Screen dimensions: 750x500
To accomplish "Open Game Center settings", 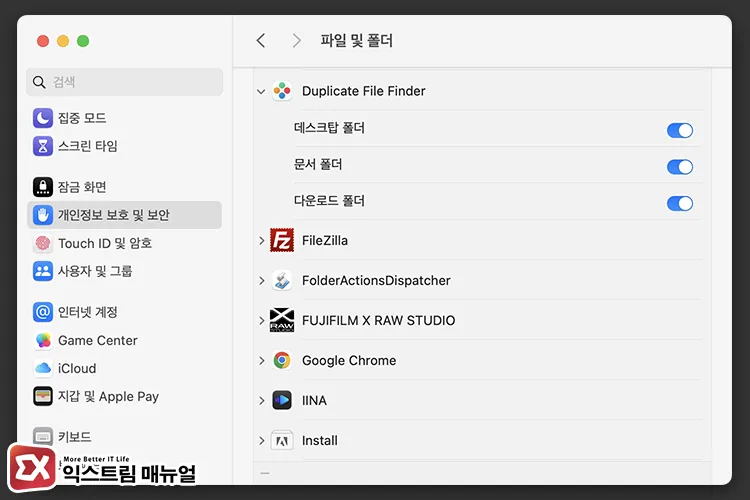I will tap(124, 340).
